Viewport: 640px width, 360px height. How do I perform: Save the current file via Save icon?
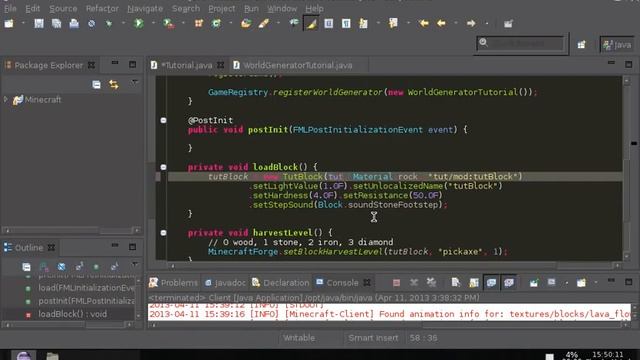[x=39, y=24]
